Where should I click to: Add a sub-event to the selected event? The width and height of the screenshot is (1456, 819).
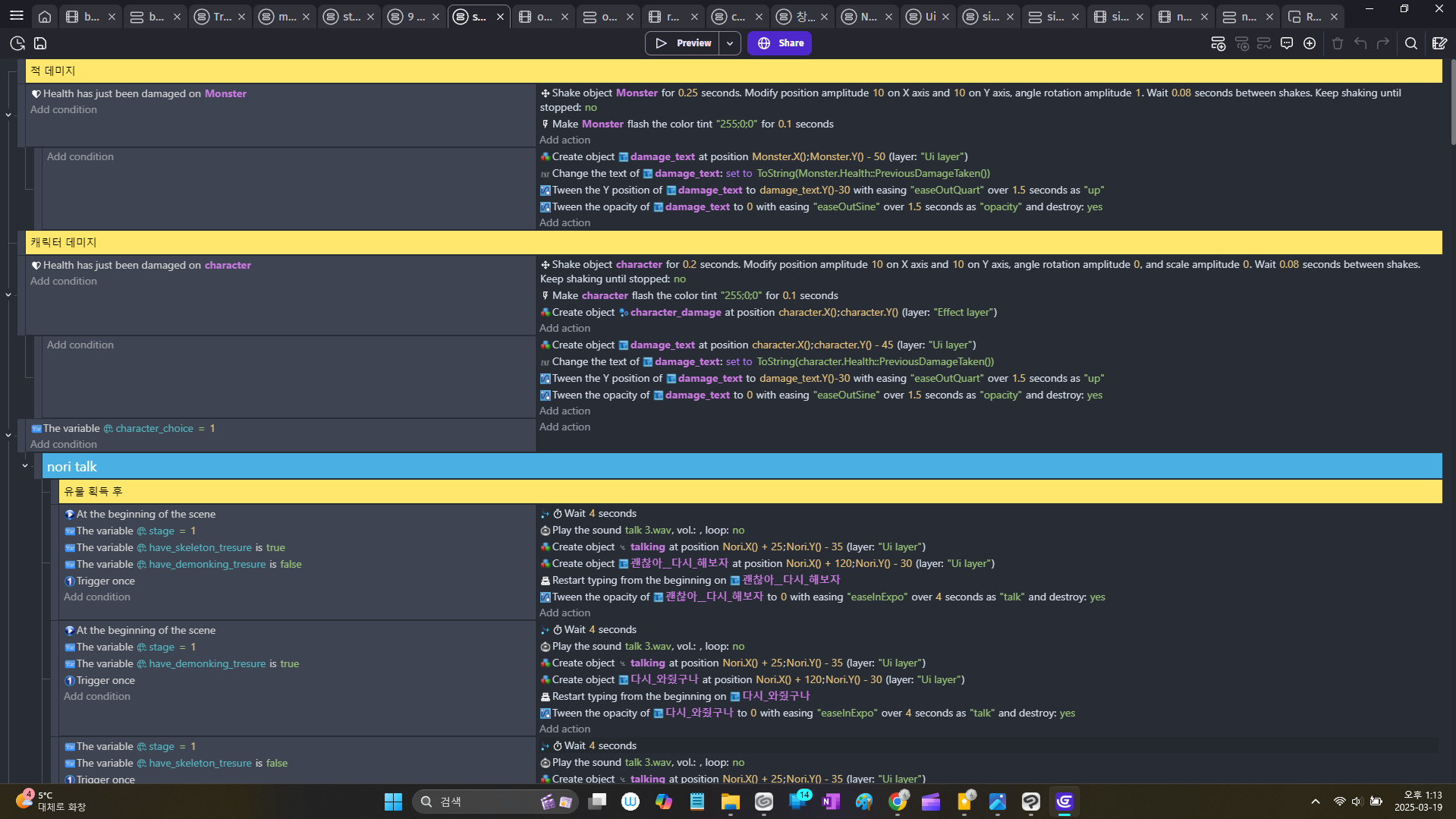pyautogui.click(x=1241, y=43)
